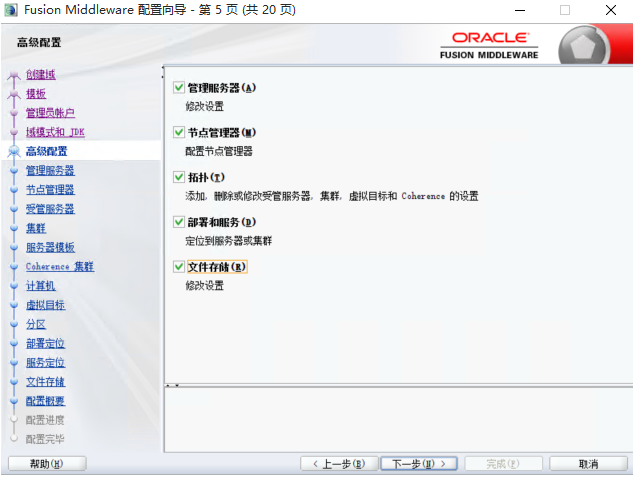Toggle the 拓扑(T) checkbox
Screen dimensions: 633x479
pyautogui.click(x=179, y=177)
